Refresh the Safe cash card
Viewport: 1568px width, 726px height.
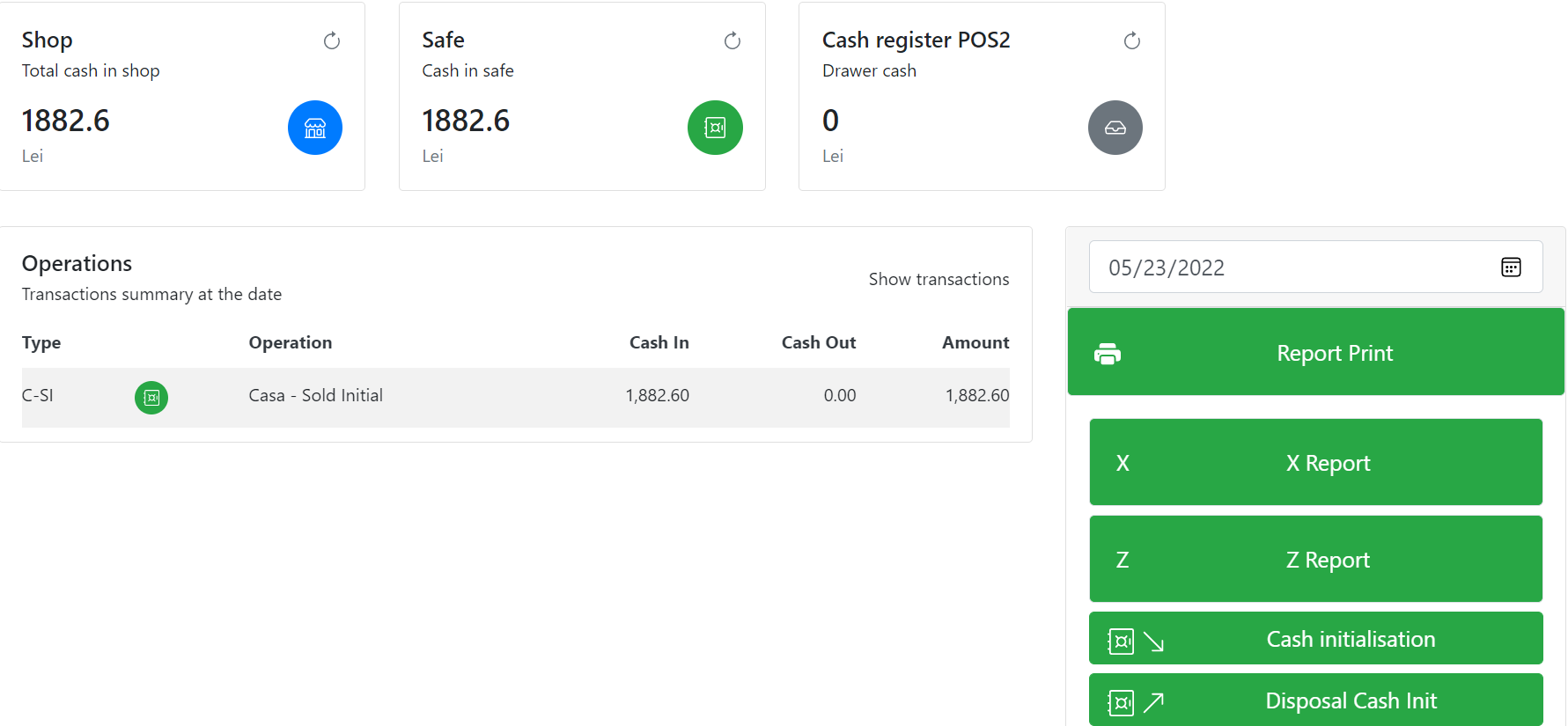pos(732,40)
